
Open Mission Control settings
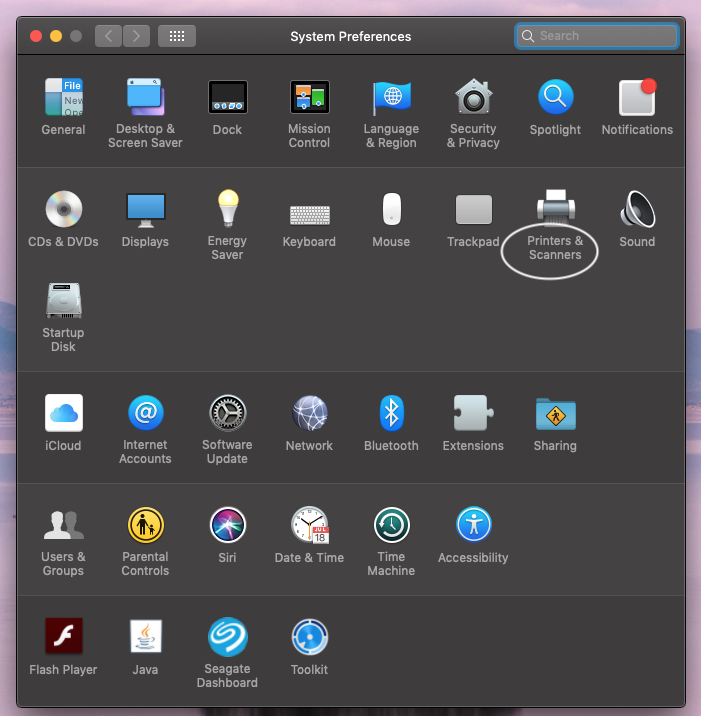[310, 97]
